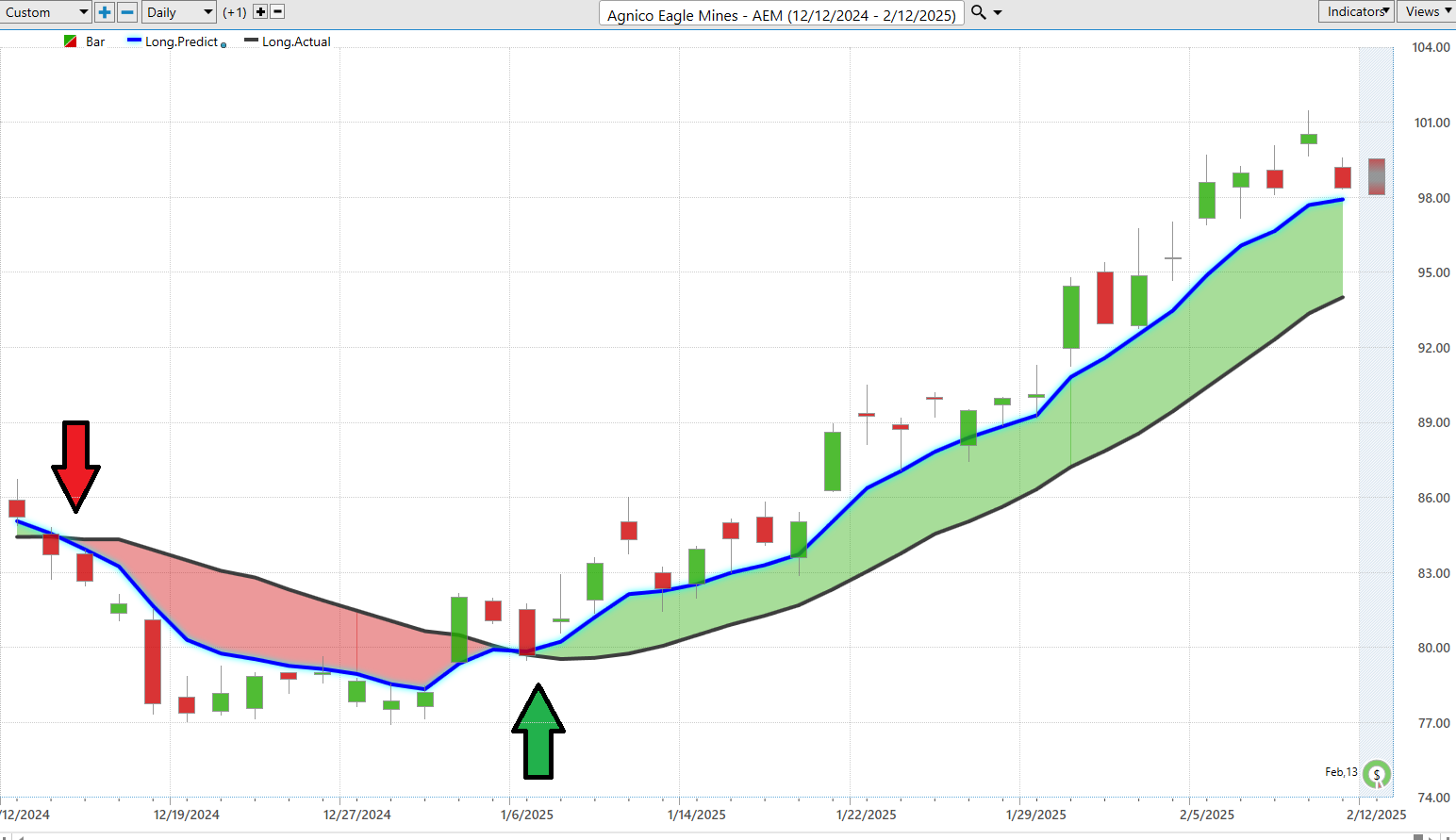Click the green dollar earnings marker icon
1456x840 pixels.
click(1377, 775)
